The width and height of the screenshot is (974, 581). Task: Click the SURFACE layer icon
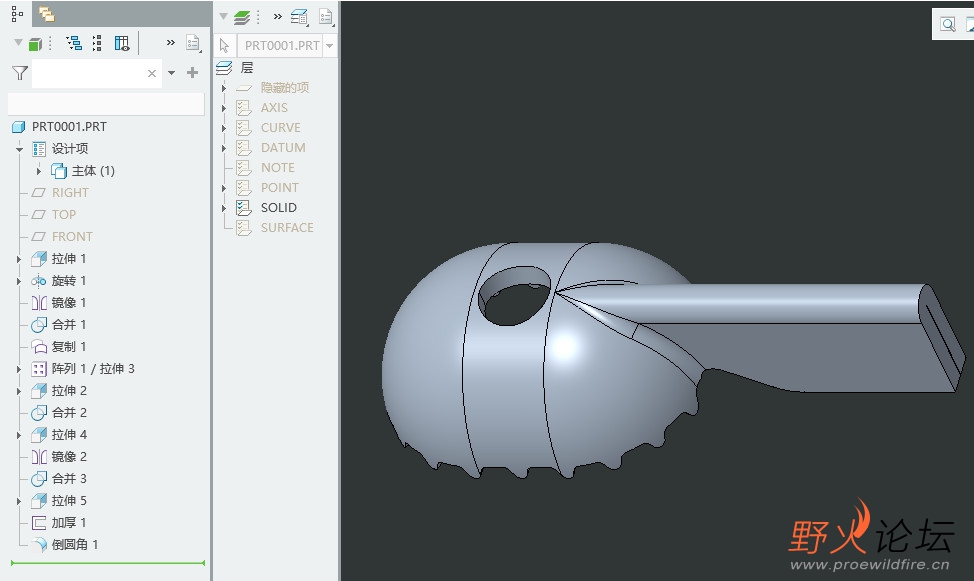pos(244,227)
